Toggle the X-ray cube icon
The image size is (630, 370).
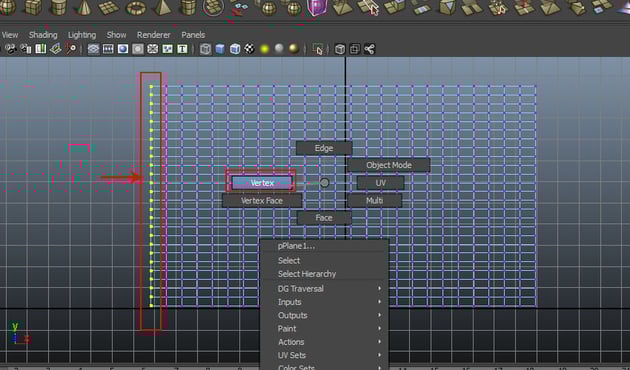[x=340, y=49]
